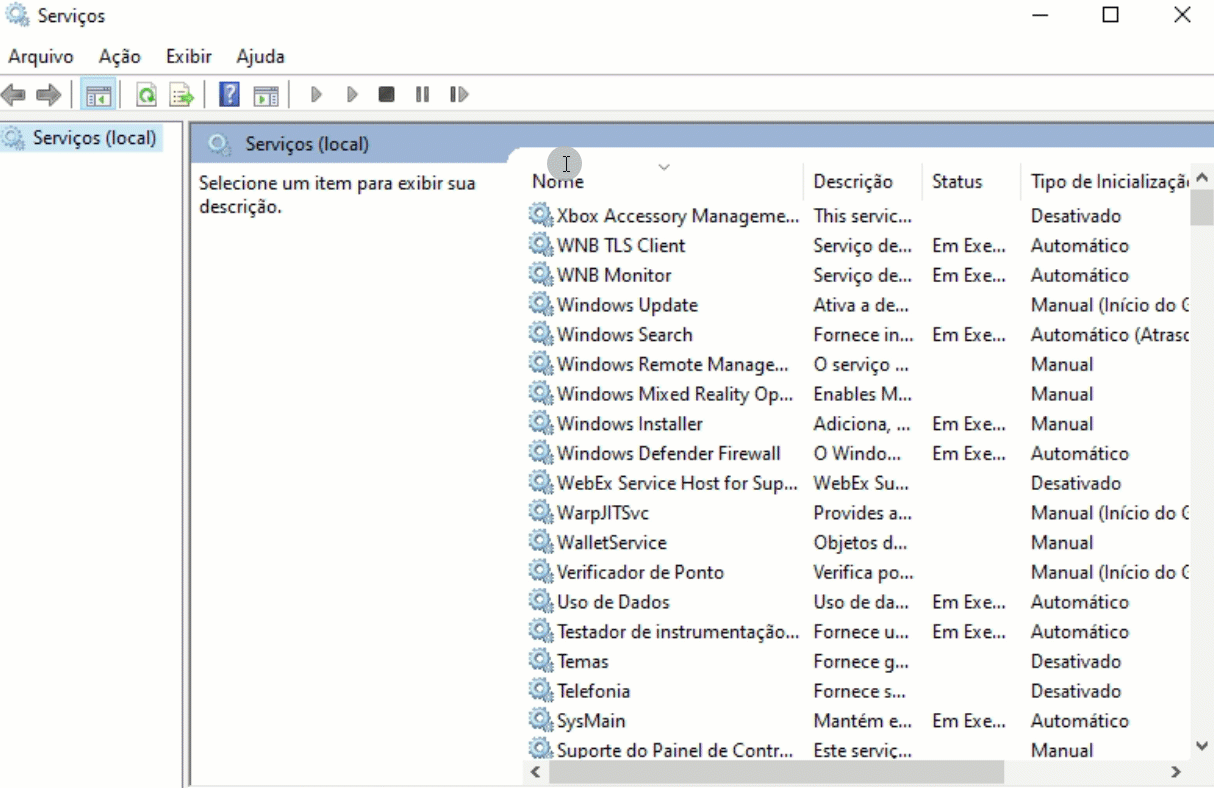Click the gear icon beside Windows Search
The width and height of the screenshot is (1214, 788).
pos(540,334)
